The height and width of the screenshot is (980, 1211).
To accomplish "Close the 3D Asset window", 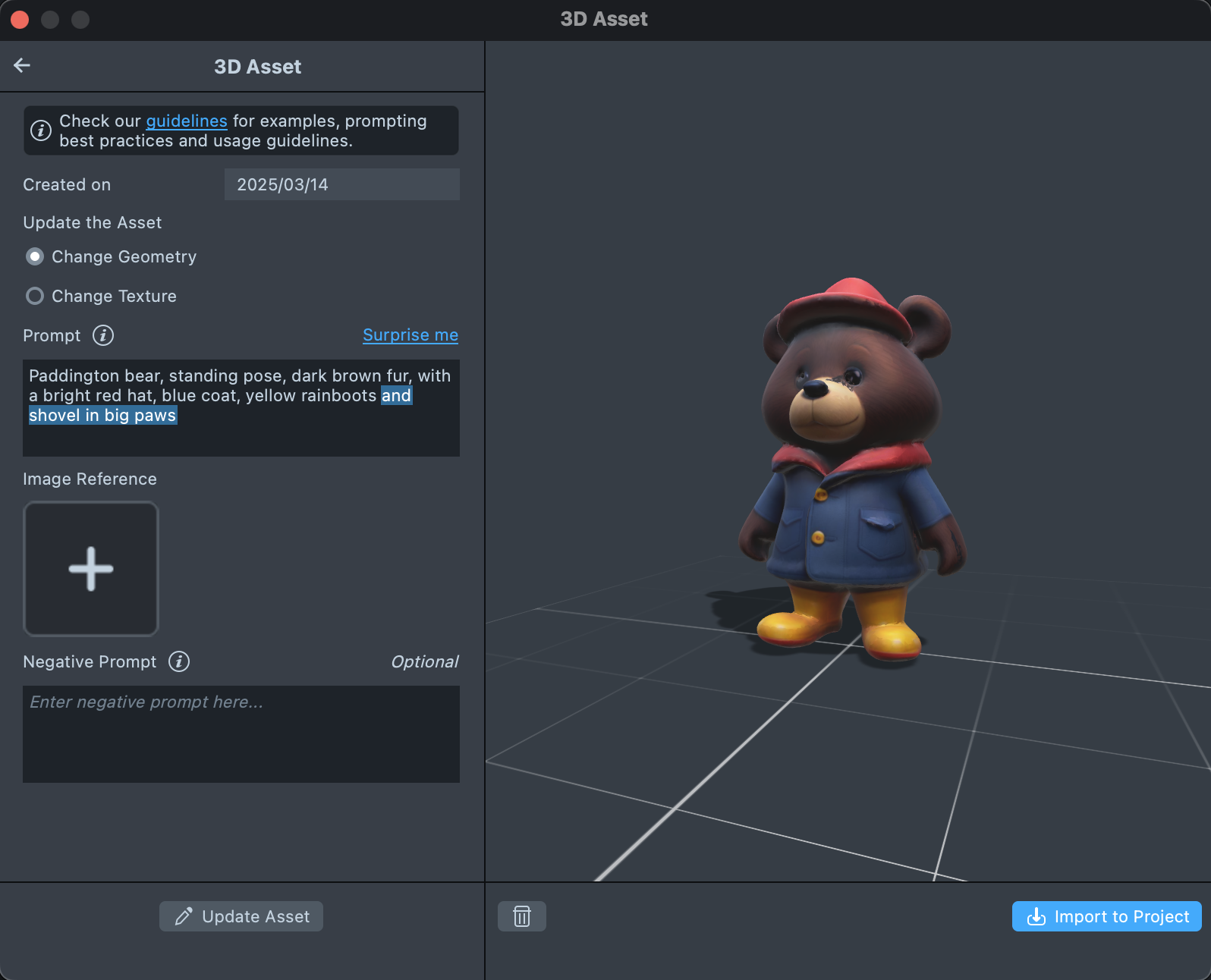I will point(20,20).
